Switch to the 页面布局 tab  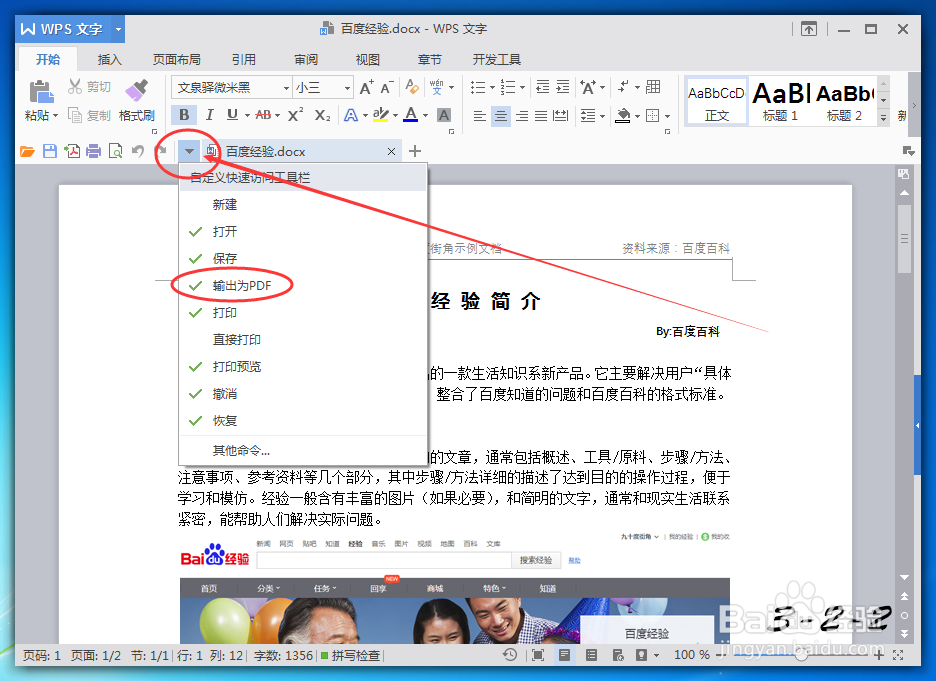(177, 60)
